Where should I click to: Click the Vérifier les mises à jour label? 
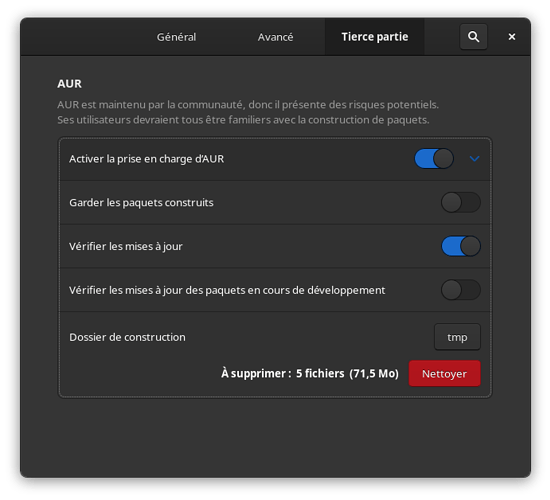pos(126,246)
